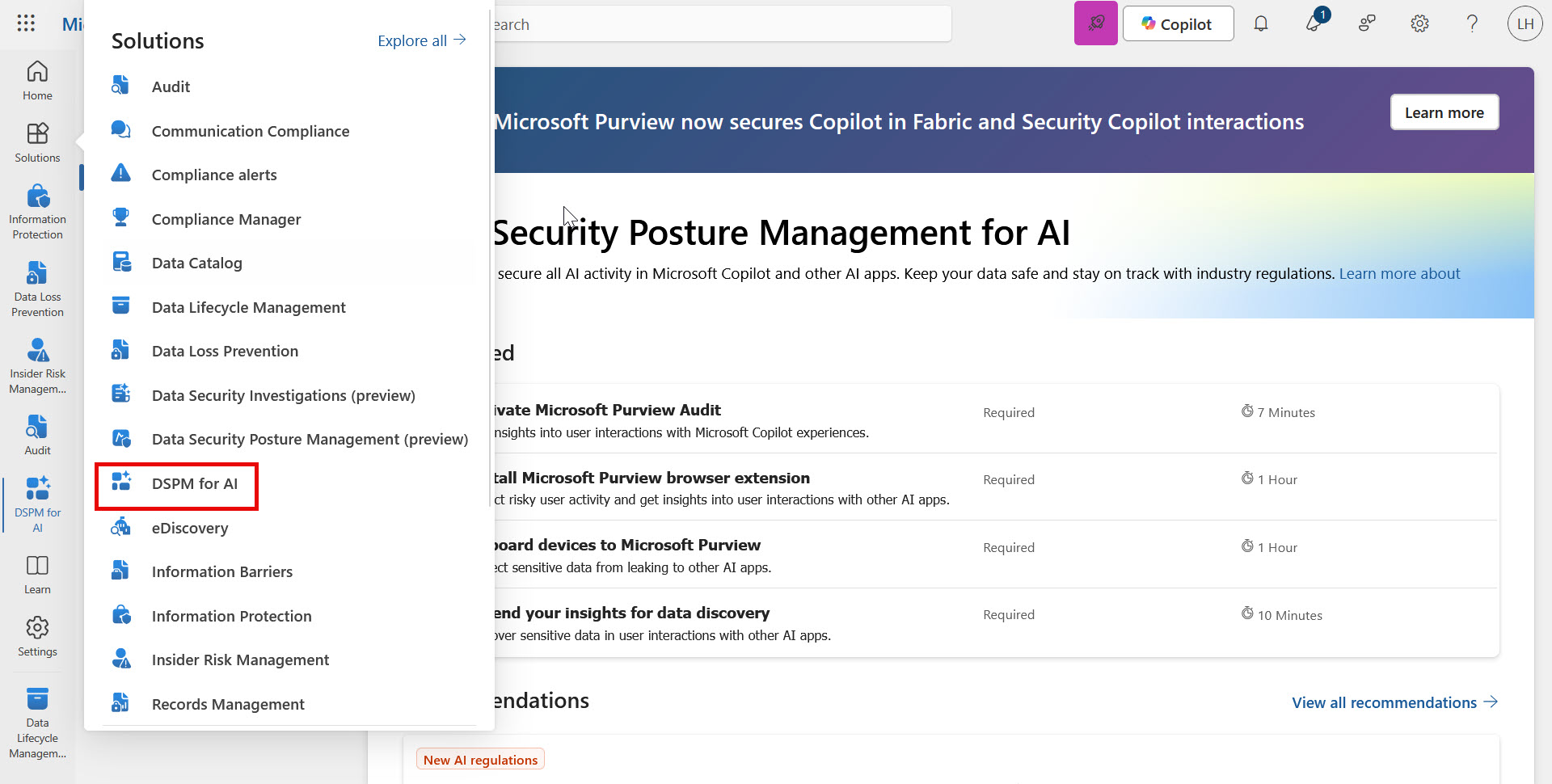Open Insider Risk Management in left rail
The image size is (1552, 784).
(37, 367)
